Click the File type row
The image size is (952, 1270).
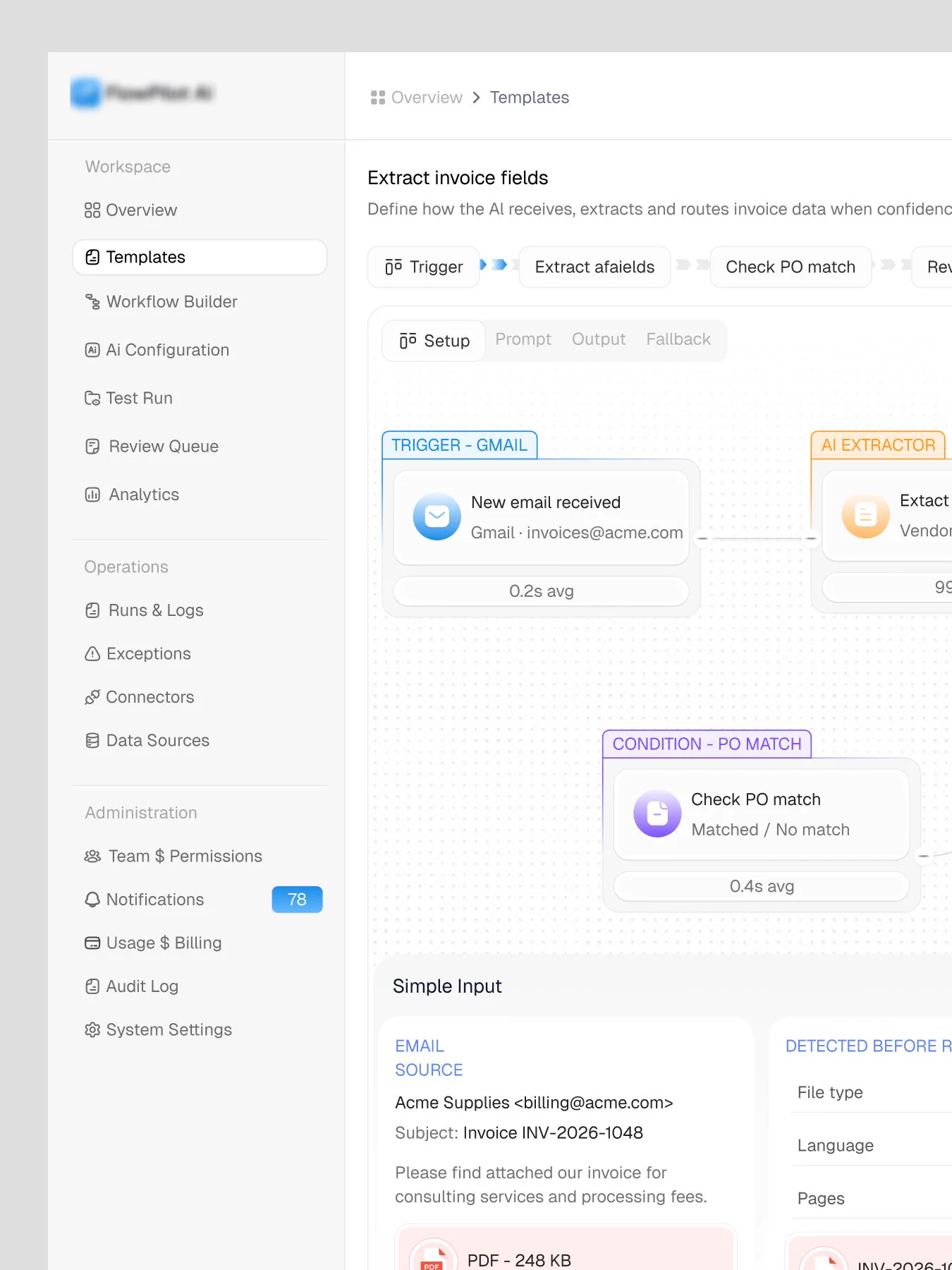coord(871,1092)
